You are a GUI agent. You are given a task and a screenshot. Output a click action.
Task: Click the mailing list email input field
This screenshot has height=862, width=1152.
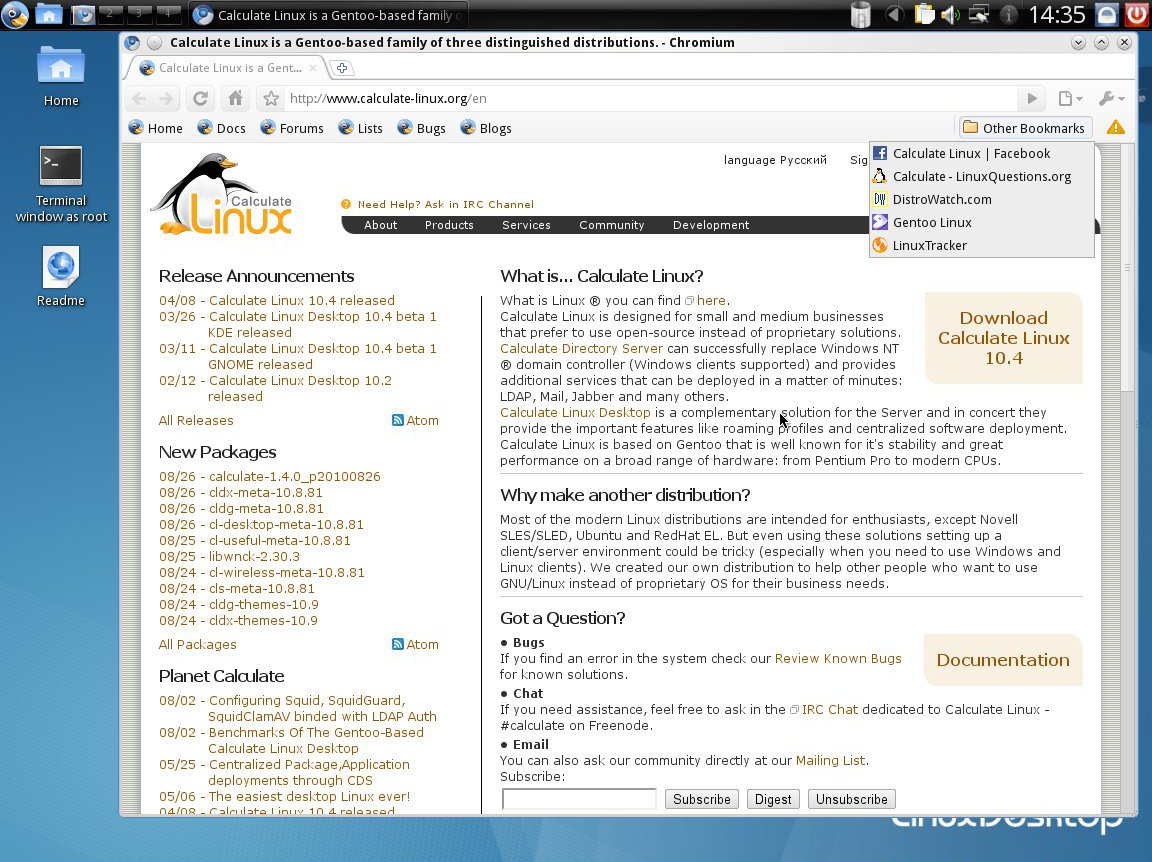pos(579,799)
